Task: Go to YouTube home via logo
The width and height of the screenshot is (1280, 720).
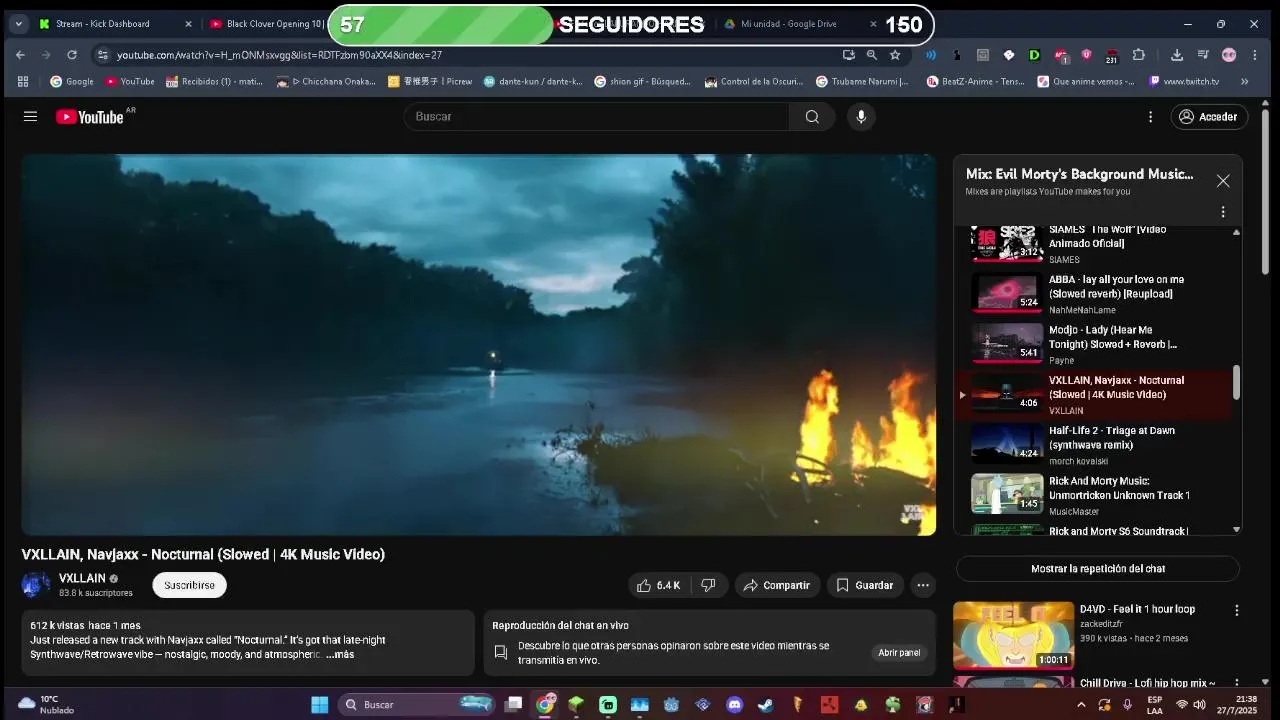Action: [89, 117]
